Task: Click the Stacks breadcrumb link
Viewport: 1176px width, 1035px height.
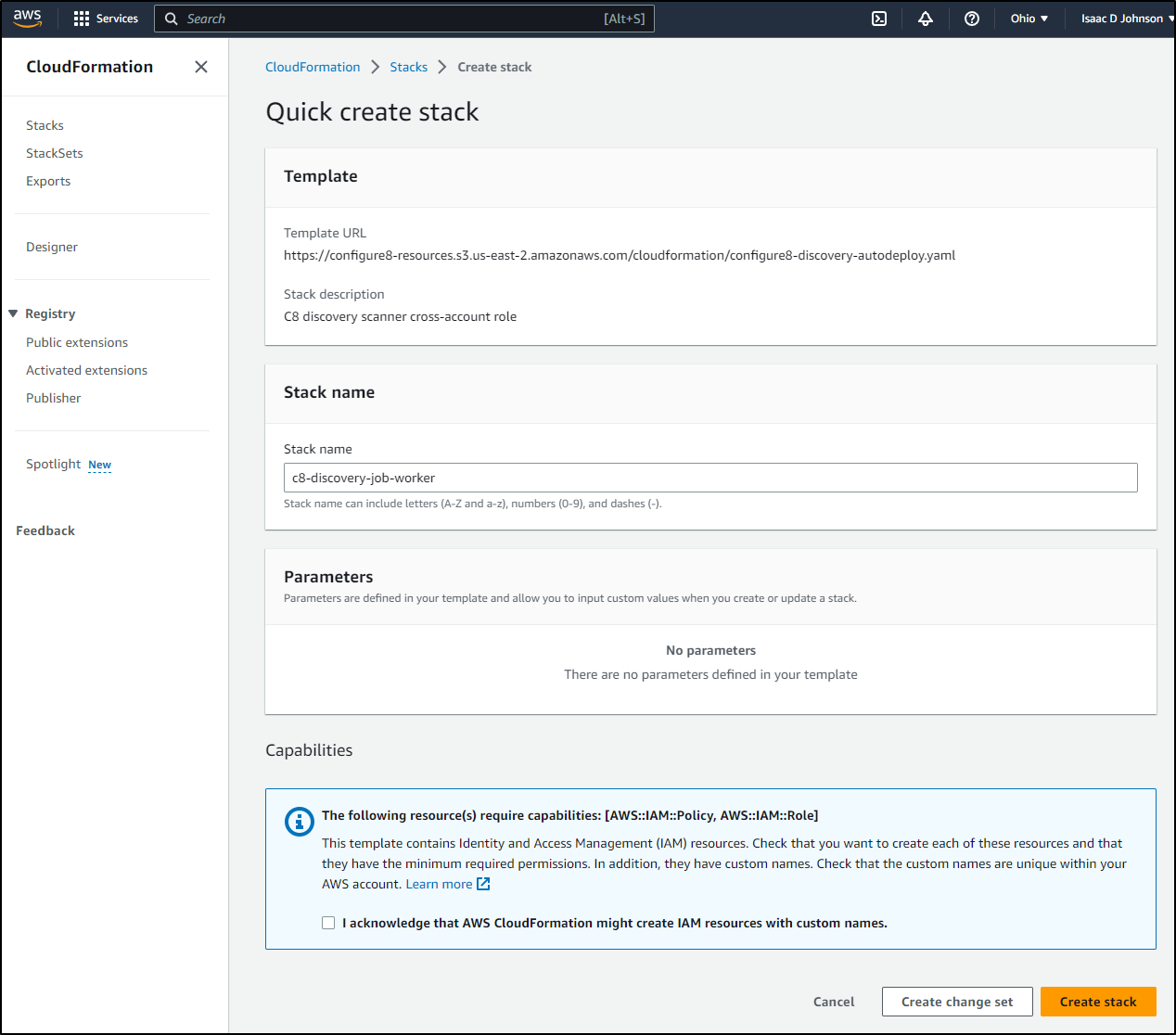Action: point(409,67)
